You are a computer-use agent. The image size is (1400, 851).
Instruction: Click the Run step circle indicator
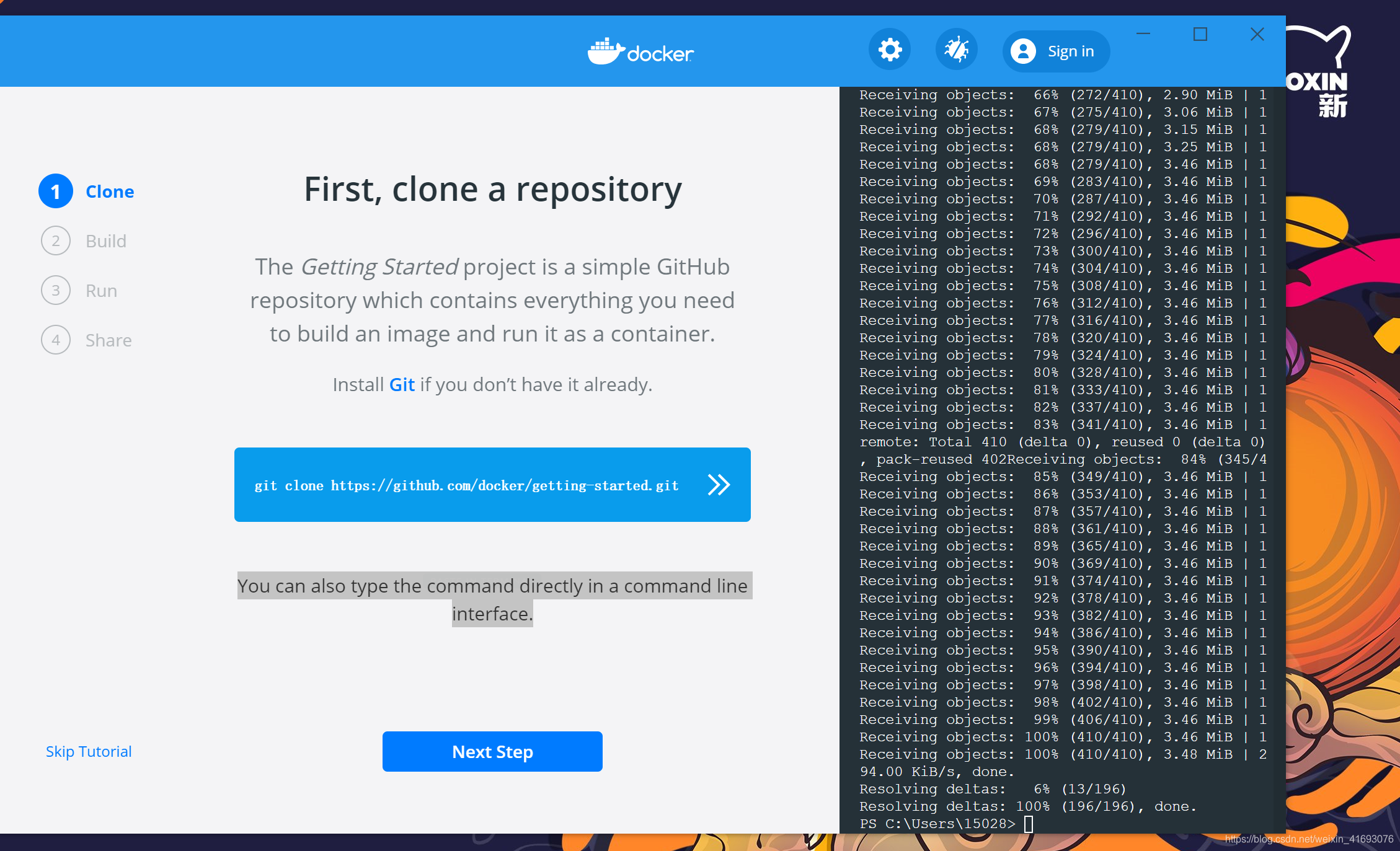pos(56,290)
